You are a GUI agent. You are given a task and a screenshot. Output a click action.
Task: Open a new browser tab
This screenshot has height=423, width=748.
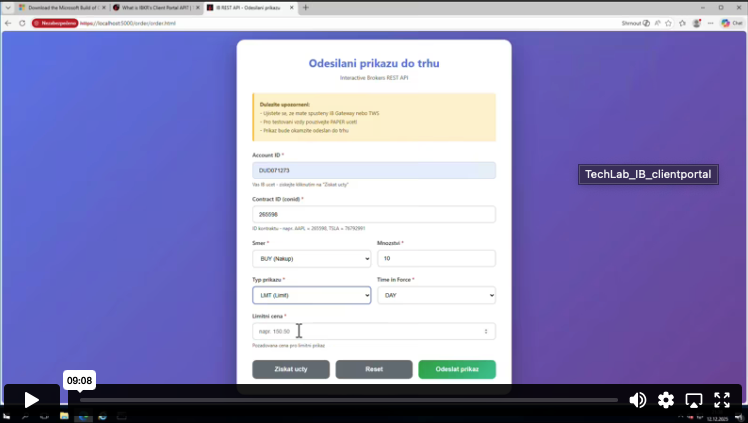306,8
